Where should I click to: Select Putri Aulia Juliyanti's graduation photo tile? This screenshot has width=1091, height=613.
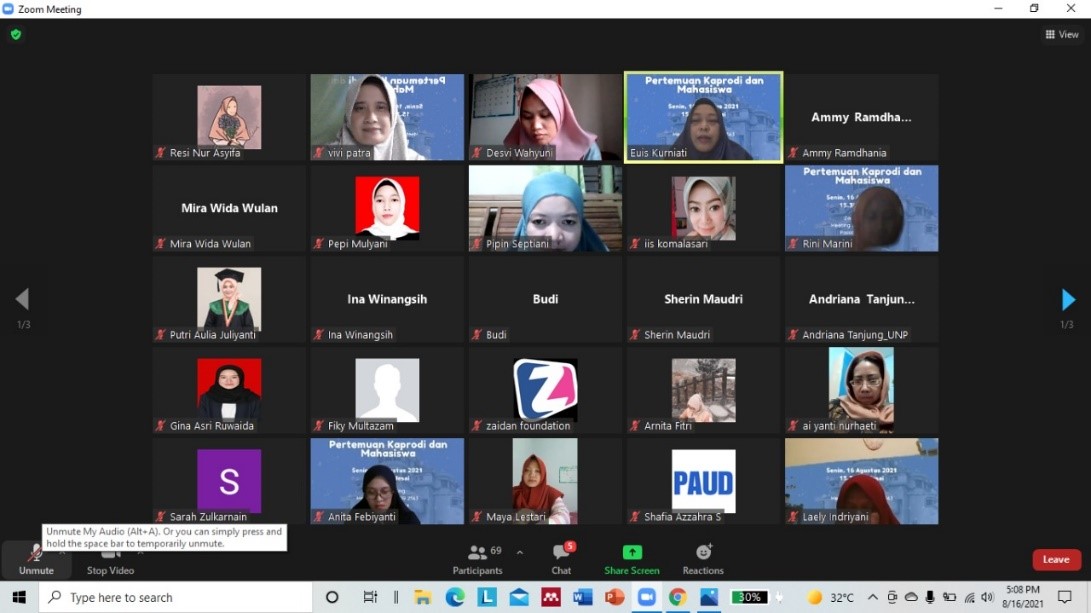(x=229, y=299)
